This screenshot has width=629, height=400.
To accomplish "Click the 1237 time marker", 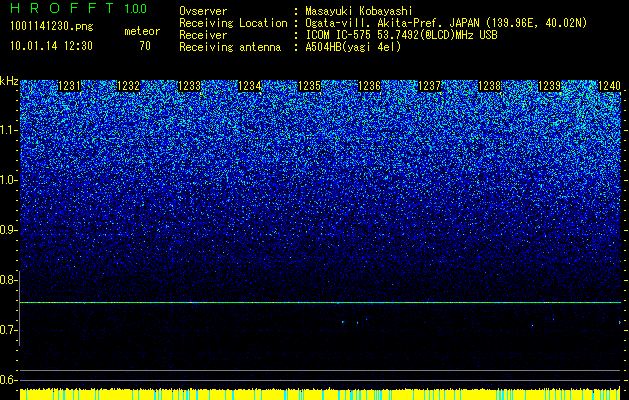I will (x=430, y=86).
